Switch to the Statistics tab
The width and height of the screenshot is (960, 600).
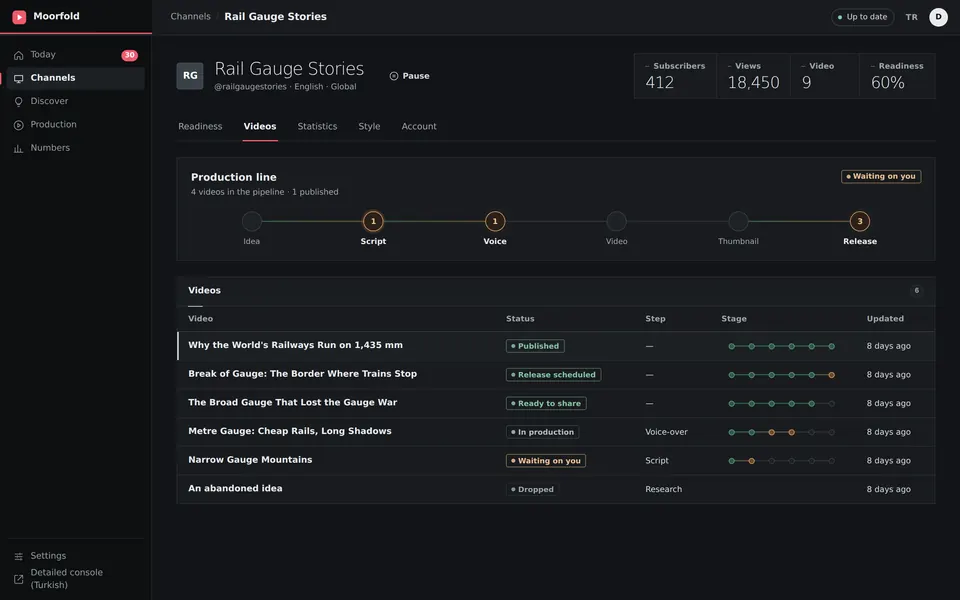[x=317, y=126]
